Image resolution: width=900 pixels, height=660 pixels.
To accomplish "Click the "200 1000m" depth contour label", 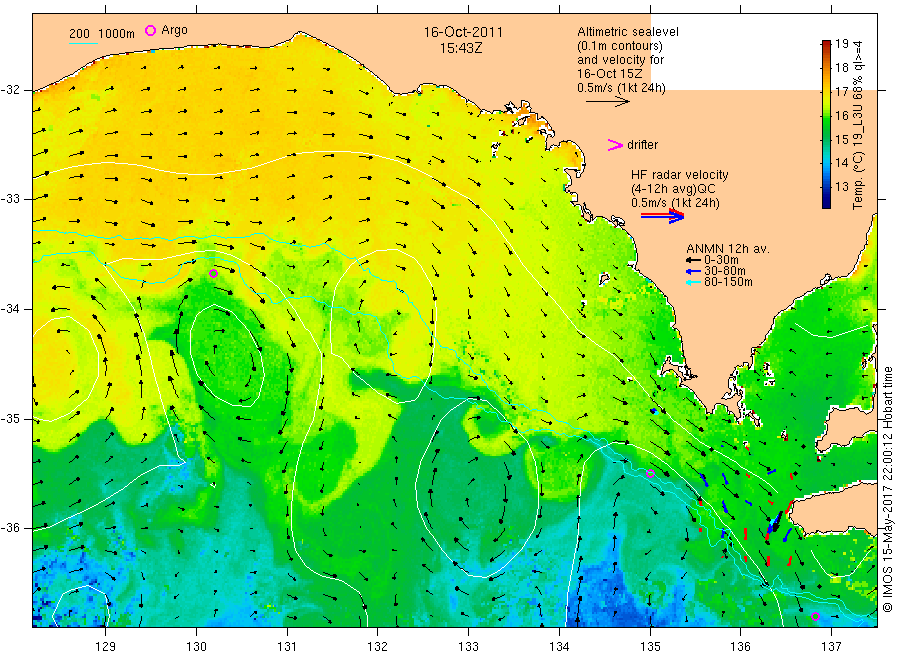I will point(102,34).
